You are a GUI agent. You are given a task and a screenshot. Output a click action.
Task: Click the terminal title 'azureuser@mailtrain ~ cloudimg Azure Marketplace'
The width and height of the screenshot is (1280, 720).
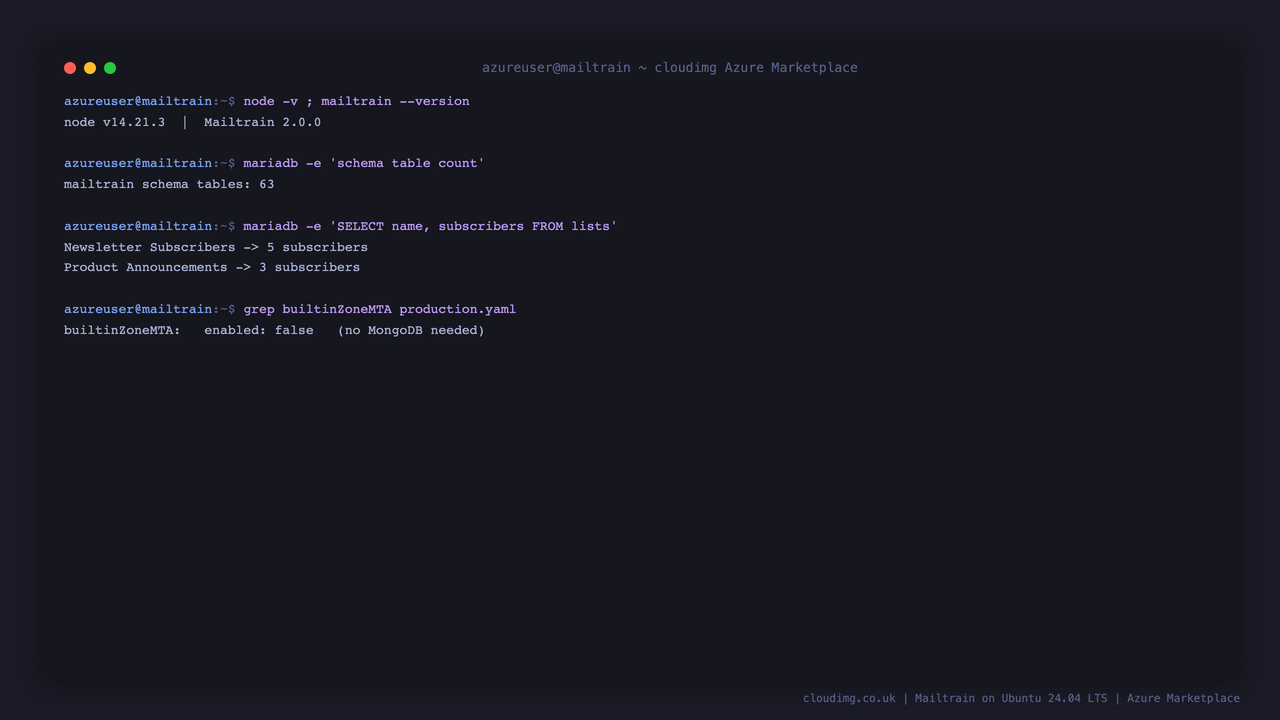pos(670,68)
